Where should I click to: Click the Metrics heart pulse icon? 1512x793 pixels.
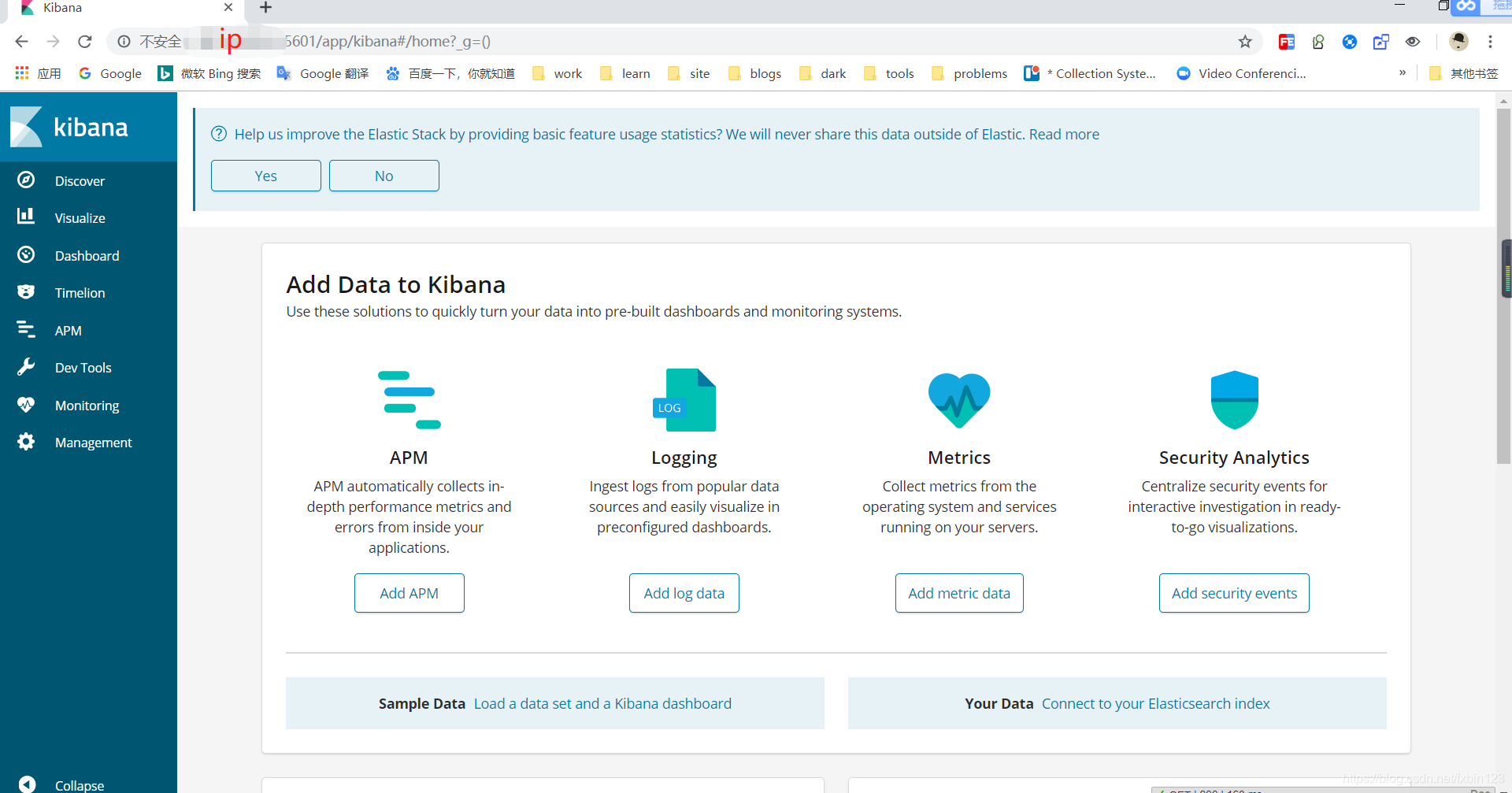click(x=959, y=400)
